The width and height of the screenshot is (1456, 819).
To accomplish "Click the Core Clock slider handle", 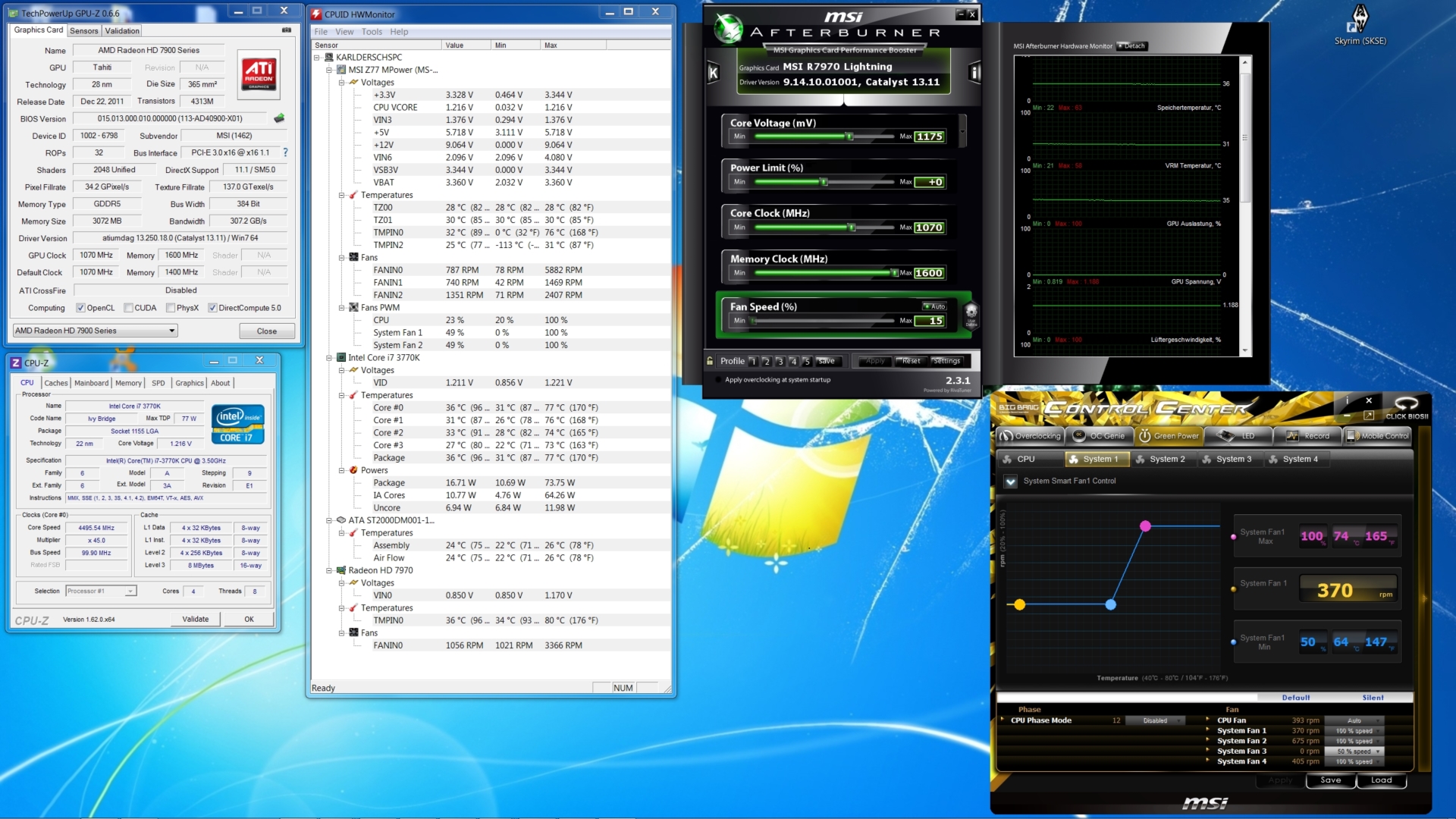I will tap(852, 227).
